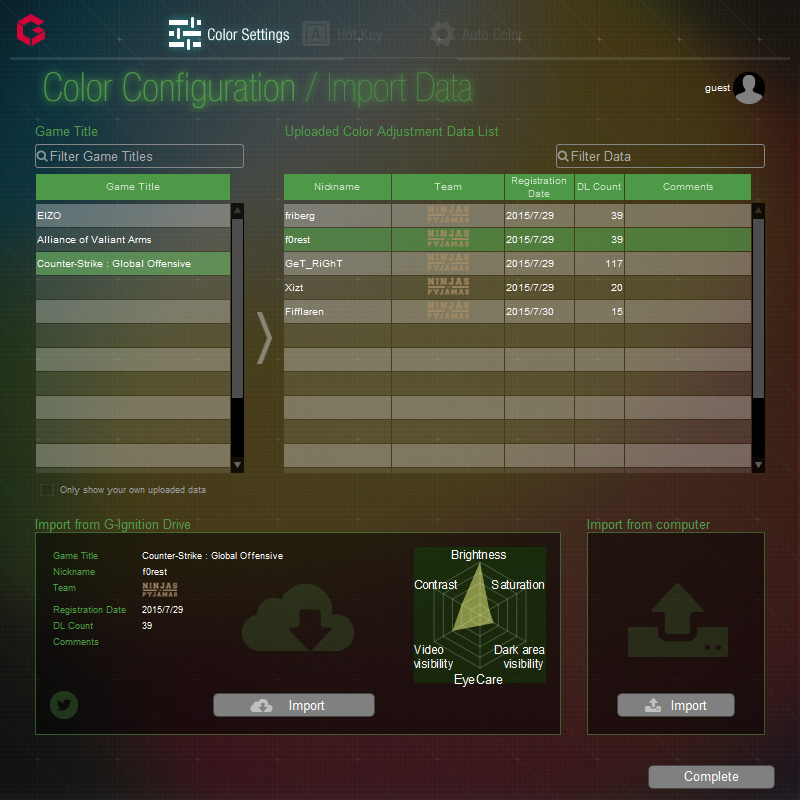The height and width of the screenshot is (800, 800).
Task: Click the Complete button
Action: tap(711, 776)
